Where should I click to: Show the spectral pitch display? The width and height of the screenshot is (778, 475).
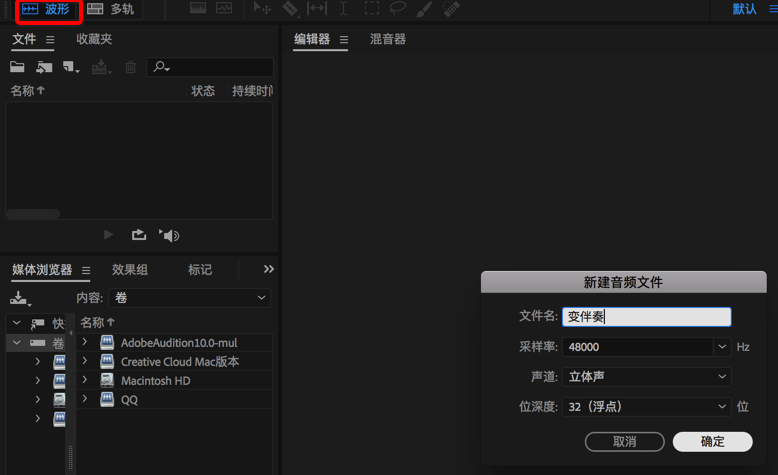[x=224, y=8]
